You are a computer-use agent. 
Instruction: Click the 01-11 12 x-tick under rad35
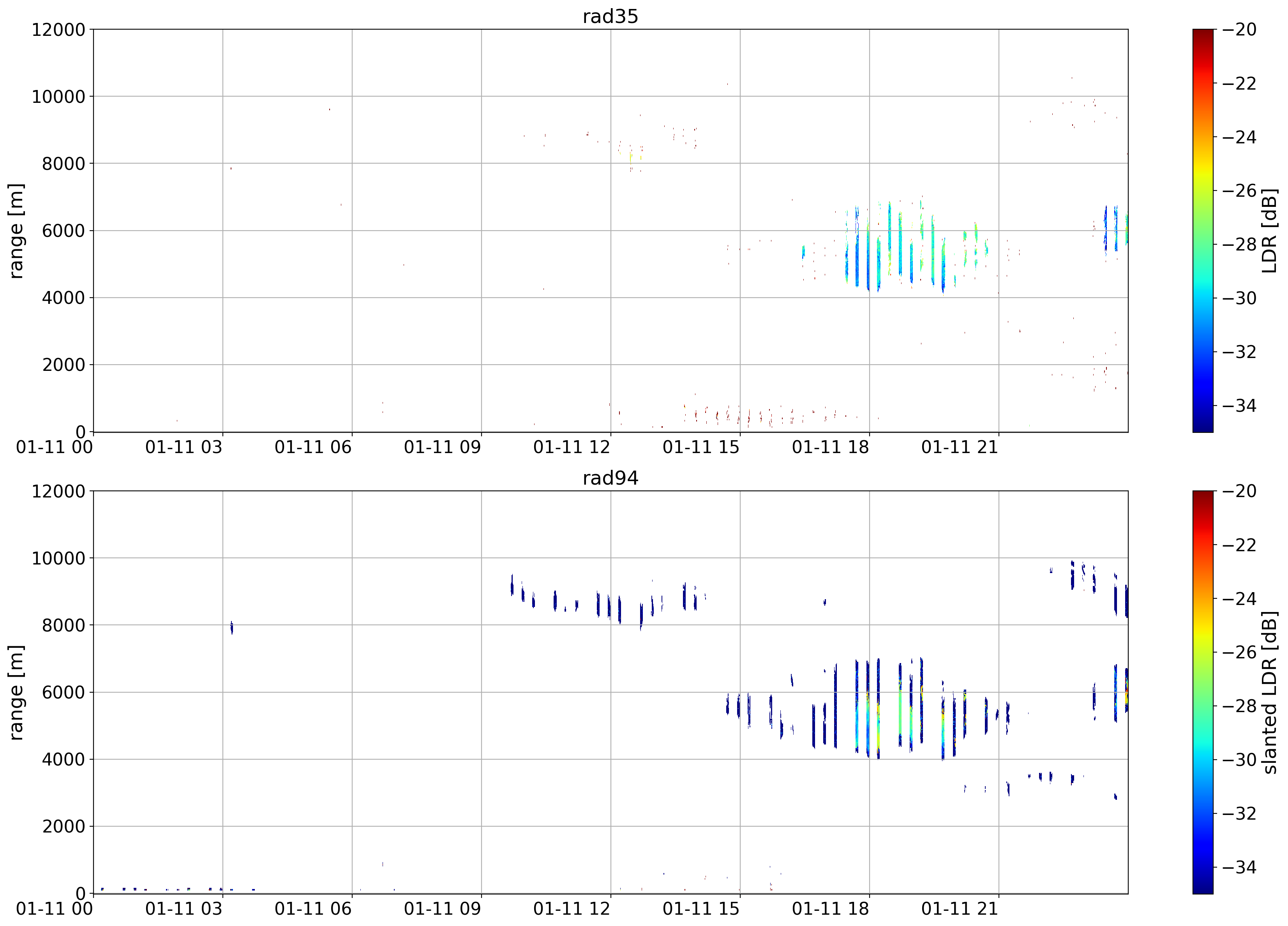click(572, 447)
